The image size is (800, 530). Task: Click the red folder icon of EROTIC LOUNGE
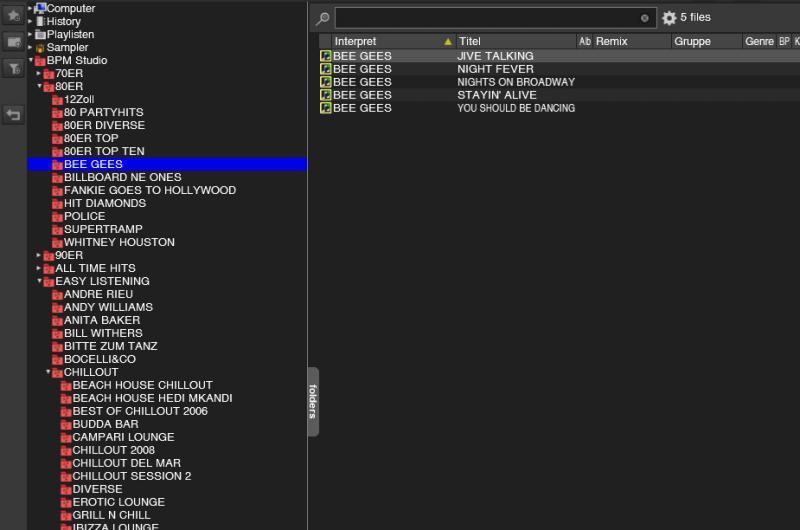click(66, 502)
